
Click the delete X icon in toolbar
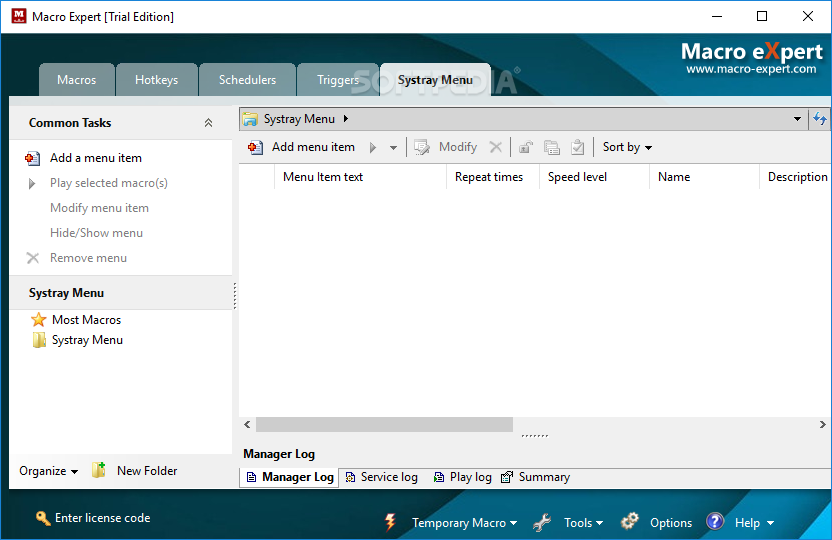496,147
